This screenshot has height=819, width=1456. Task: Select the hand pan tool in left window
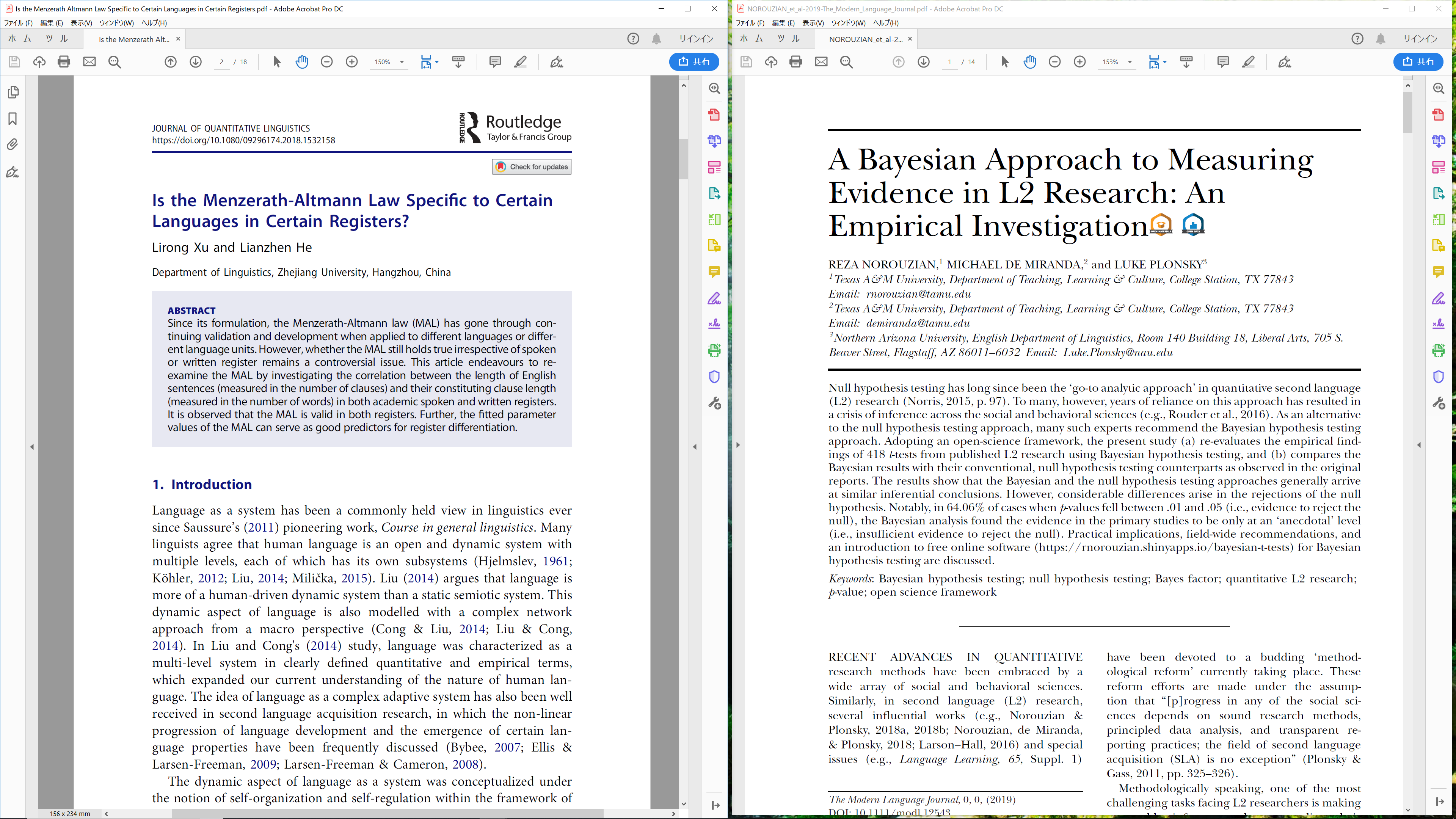tap(302, 61)
